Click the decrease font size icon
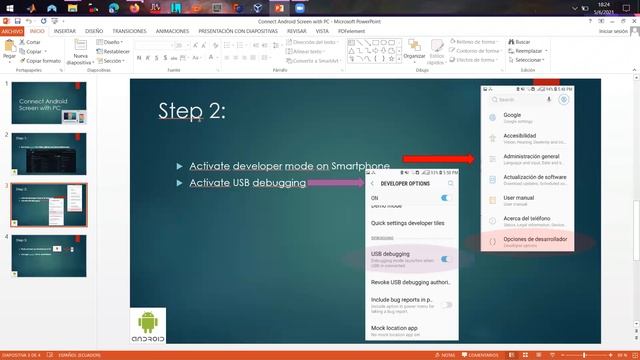Image resolution: width=640 pixels, height=360 pixels. pos(204,45)
